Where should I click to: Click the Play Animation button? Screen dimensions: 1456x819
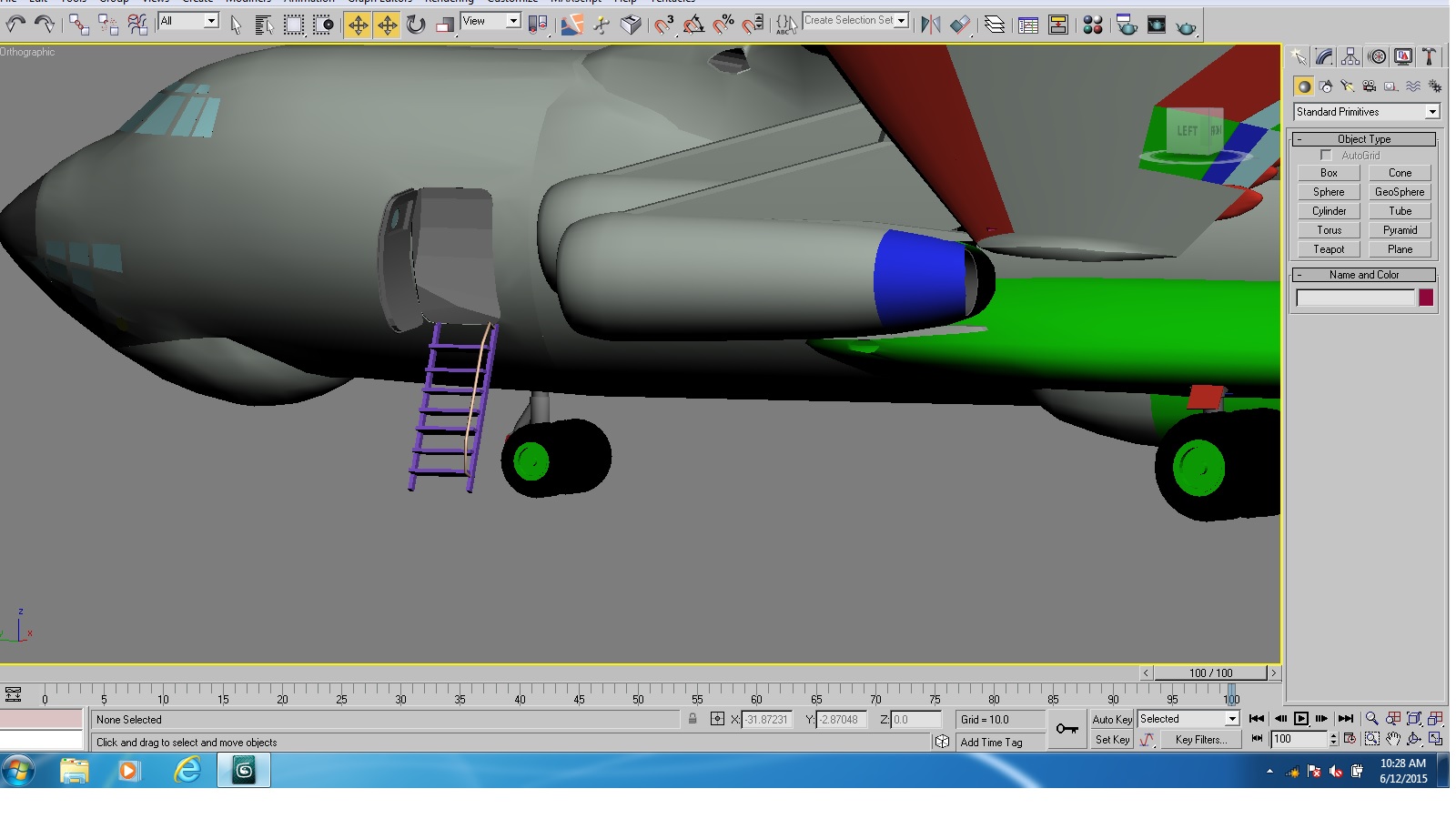pos(1301,719)
